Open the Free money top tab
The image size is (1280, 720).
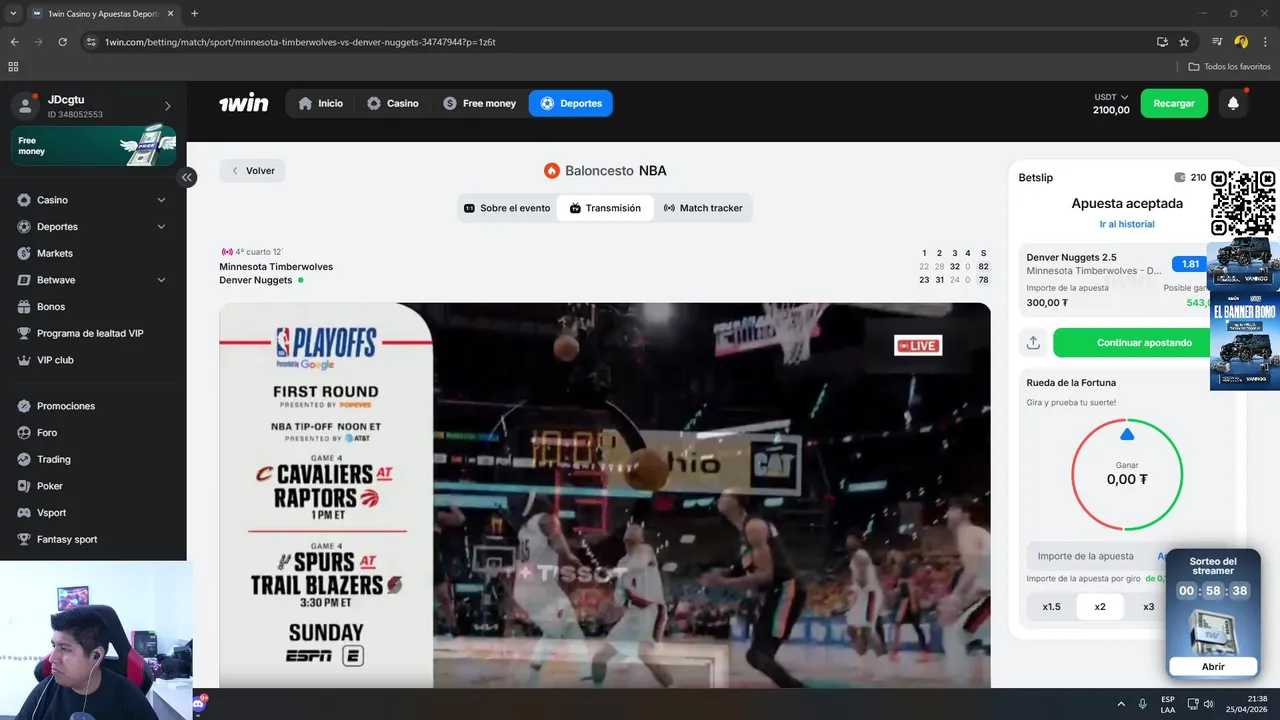(x=480, y=103)
